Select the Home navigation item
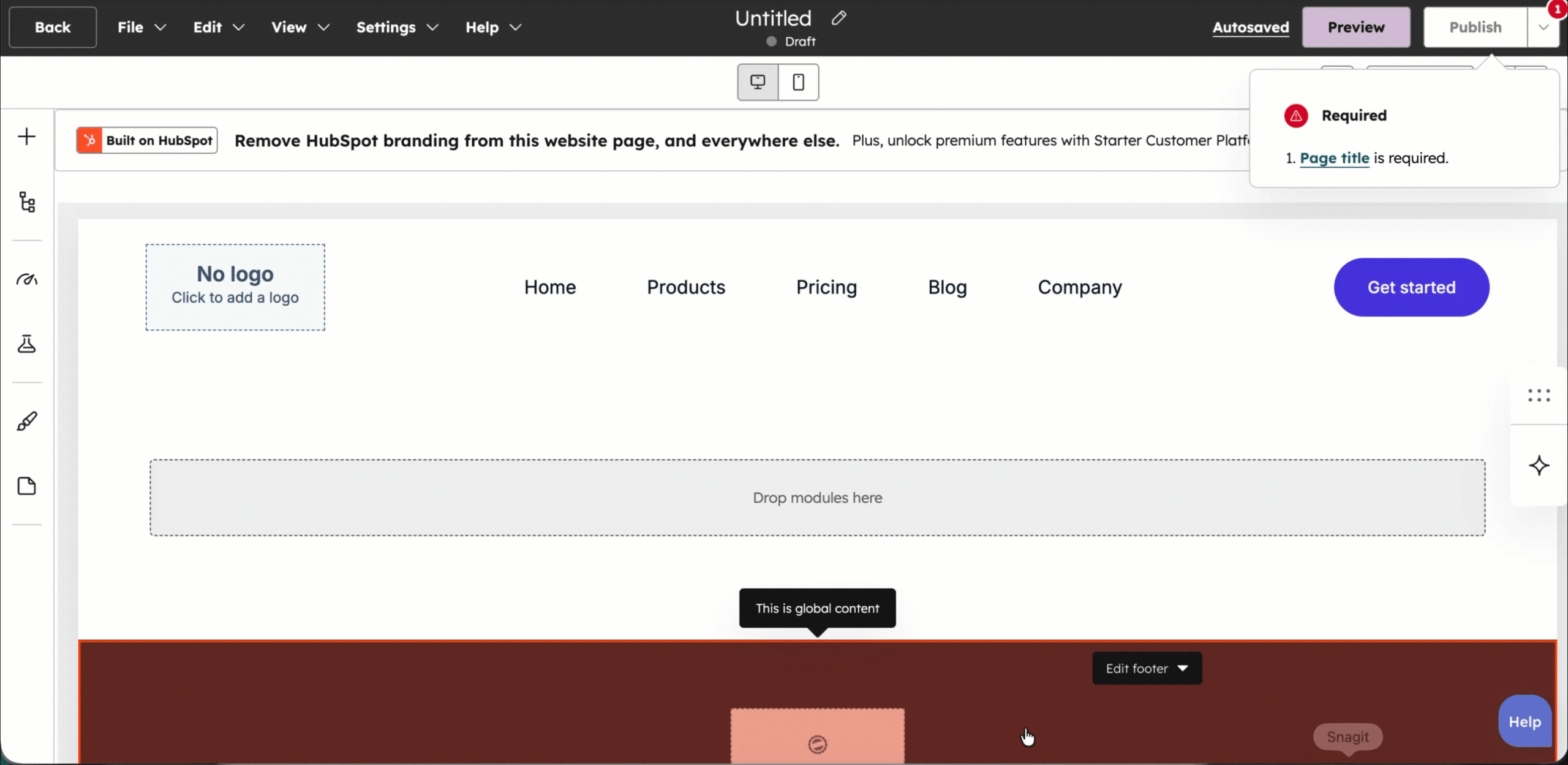This screenshot has height=765, width=1568. click(550, 287)
